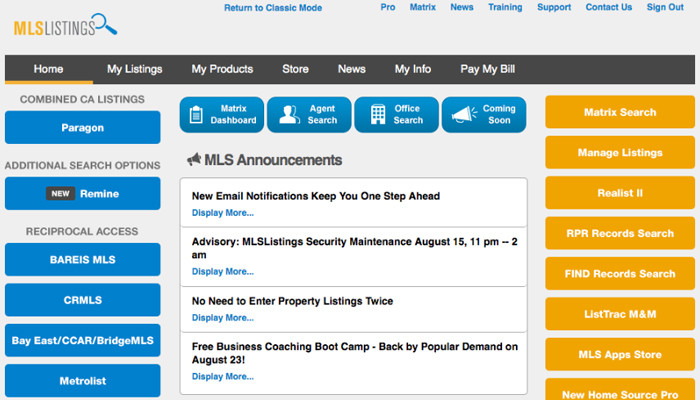Click the COMBINED CA LISTINGS label
The width and height of the screenshot is (700, 400).
coord(82,99)
